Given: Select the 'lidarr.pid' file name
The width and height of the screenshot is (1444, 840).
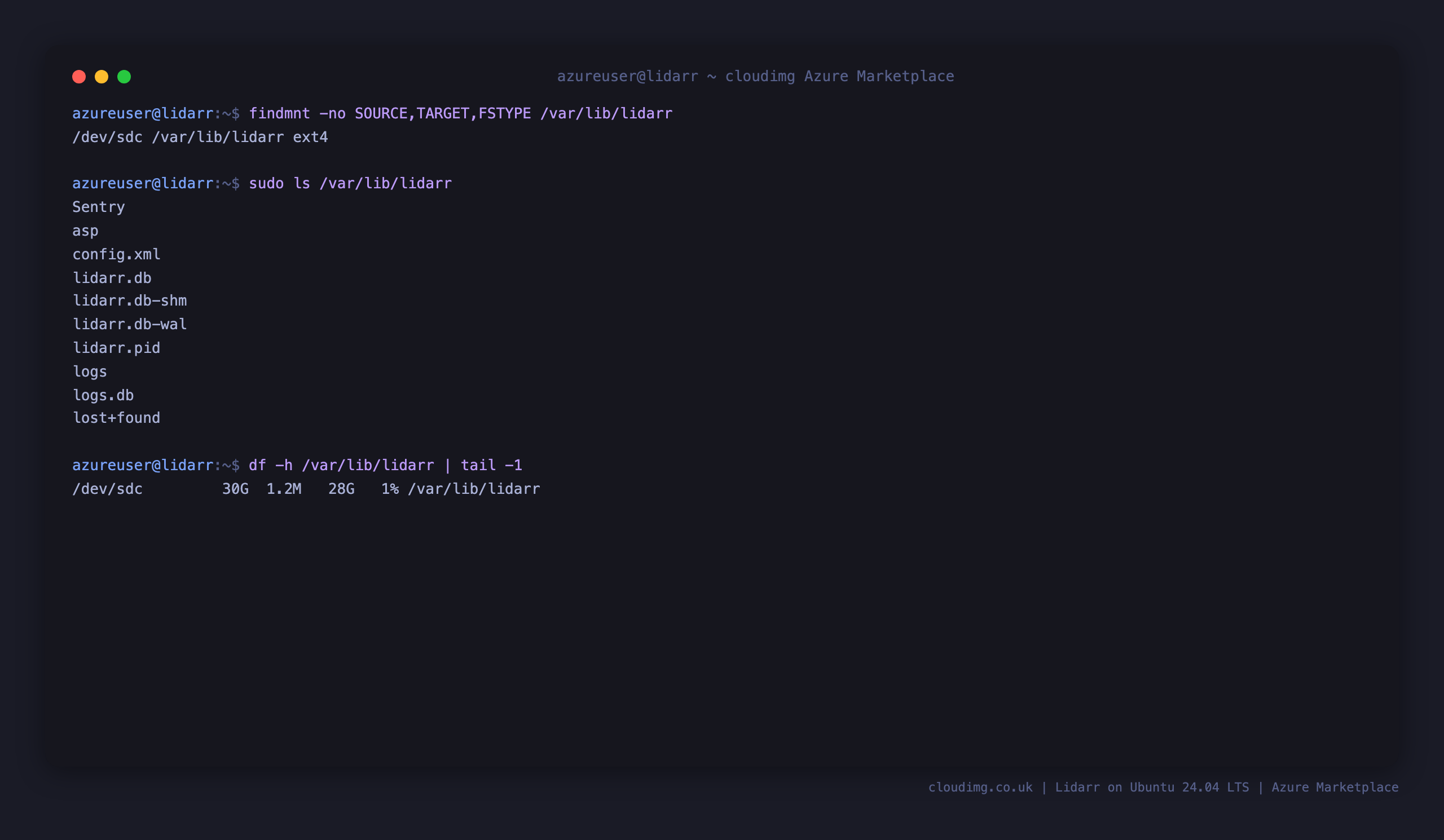Looking at the screenshot, I should [x=116, y=348].
